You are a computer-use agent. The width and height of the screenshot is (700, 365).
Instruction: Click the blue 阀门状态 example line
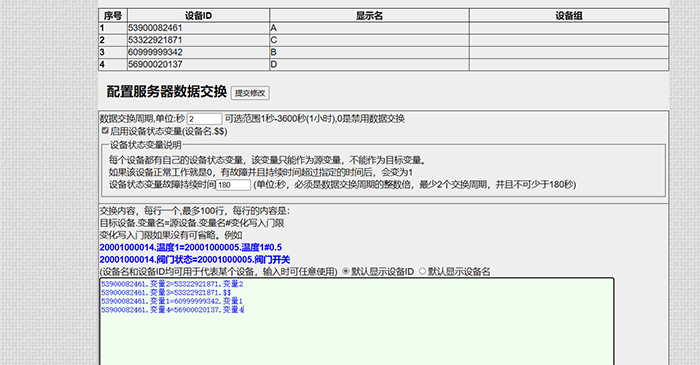click(195, 259)
